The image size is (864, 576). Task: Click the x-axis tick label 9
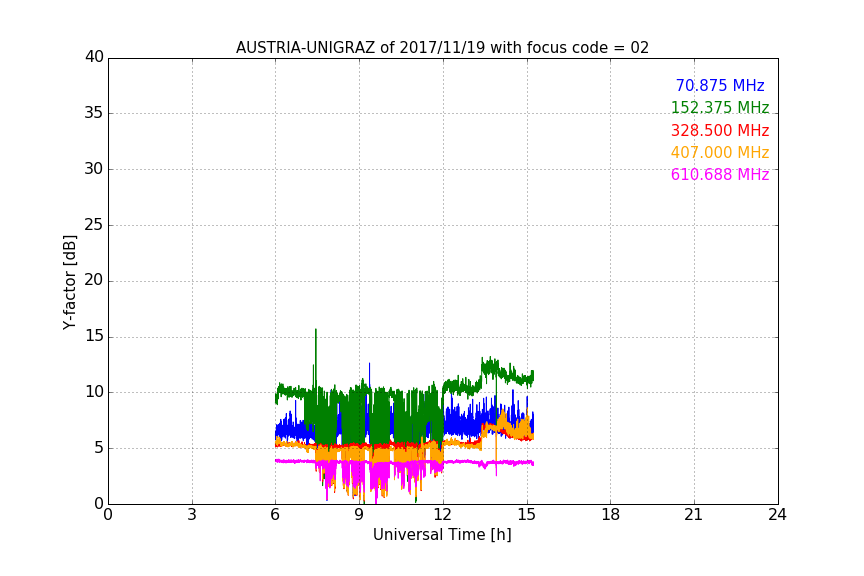[x=359, y=515]
